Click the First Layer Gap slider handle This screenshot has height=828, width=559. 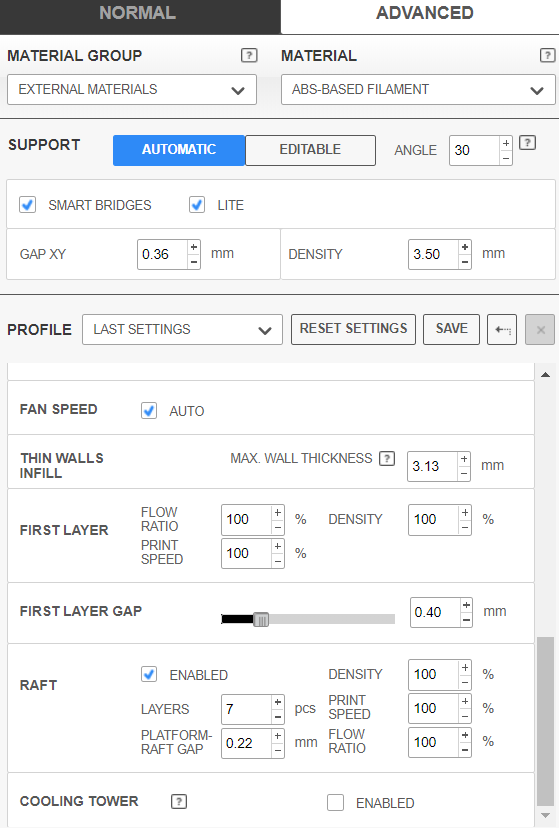coord(261,619)
